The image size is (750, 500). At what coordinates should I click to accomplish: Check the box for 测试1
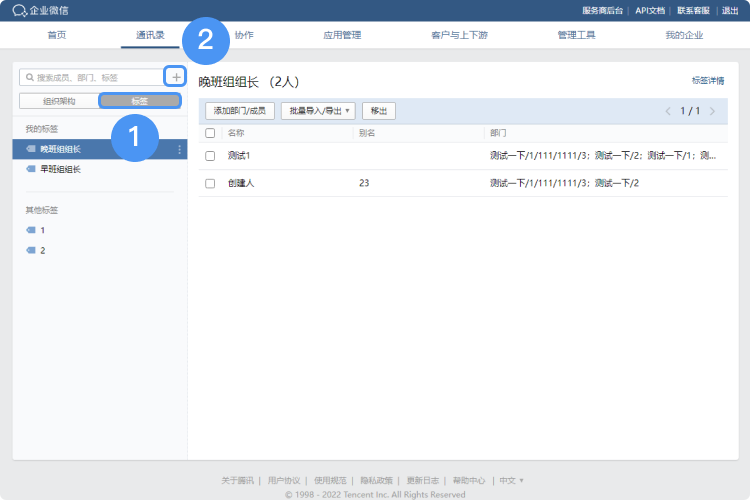[x=210, y=156]
